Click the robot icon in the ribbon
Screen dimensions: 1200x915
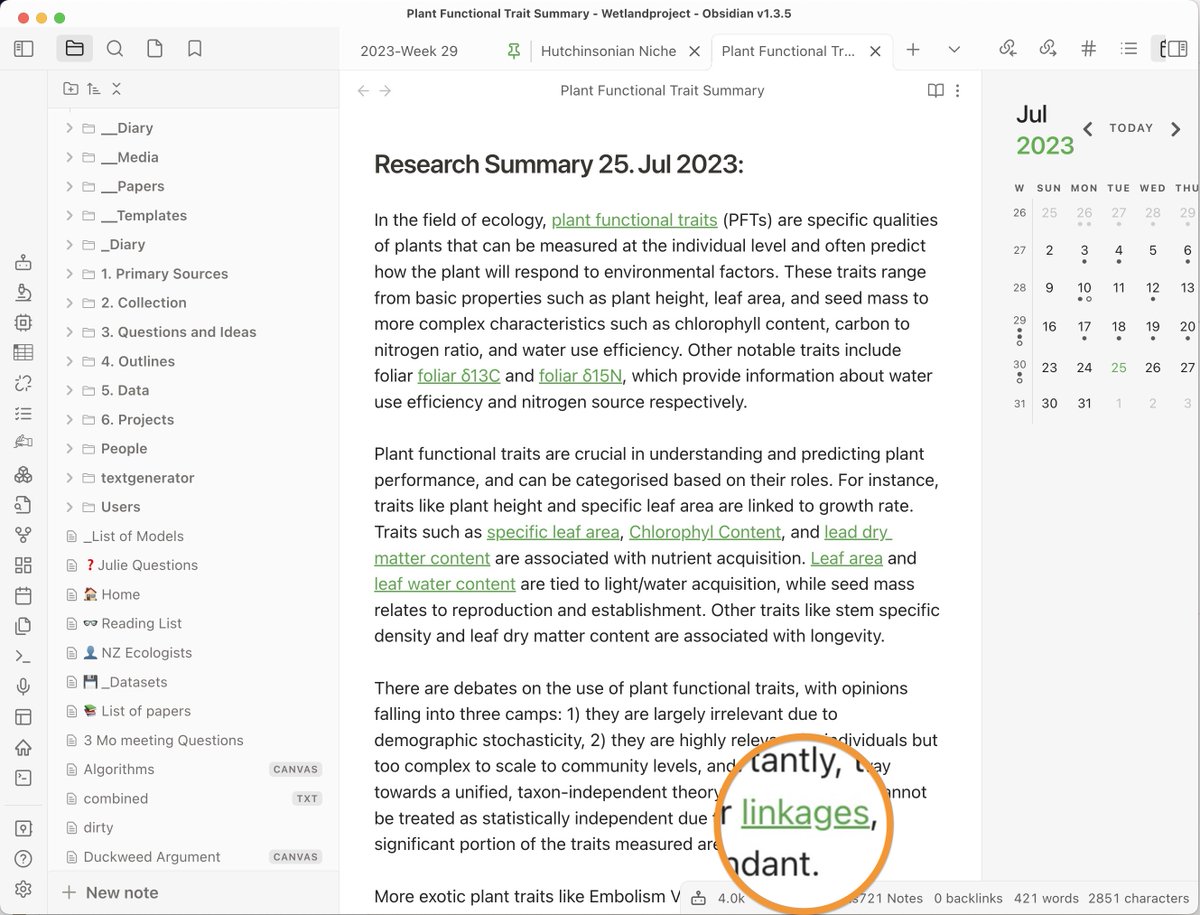pyautogui.click(x=24, y=262)
